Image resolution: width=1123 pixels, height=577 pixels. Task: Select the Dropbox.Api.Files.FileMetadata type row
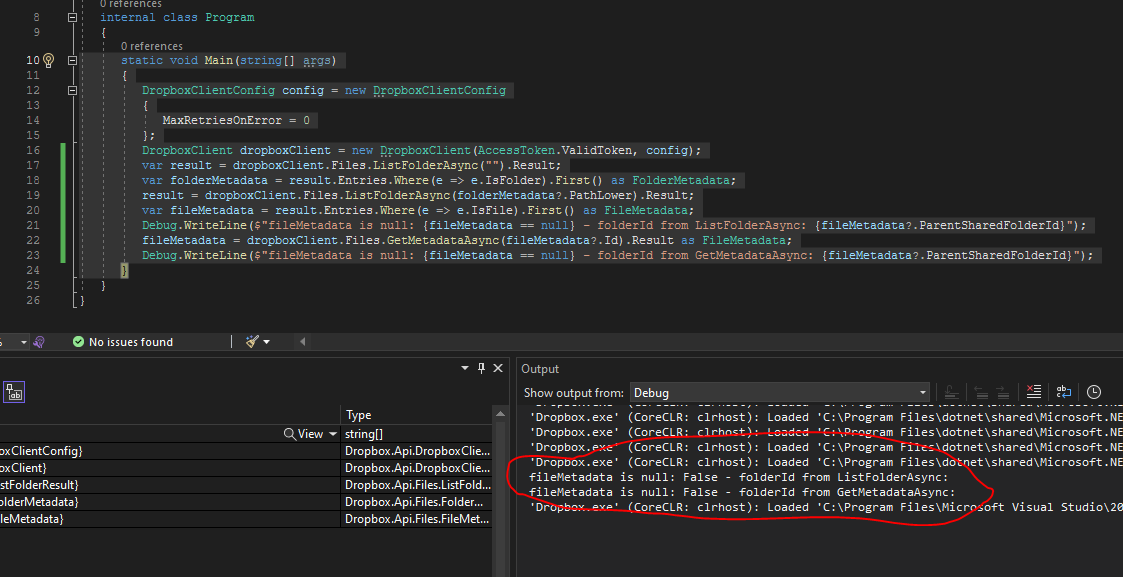pos(417,519)
